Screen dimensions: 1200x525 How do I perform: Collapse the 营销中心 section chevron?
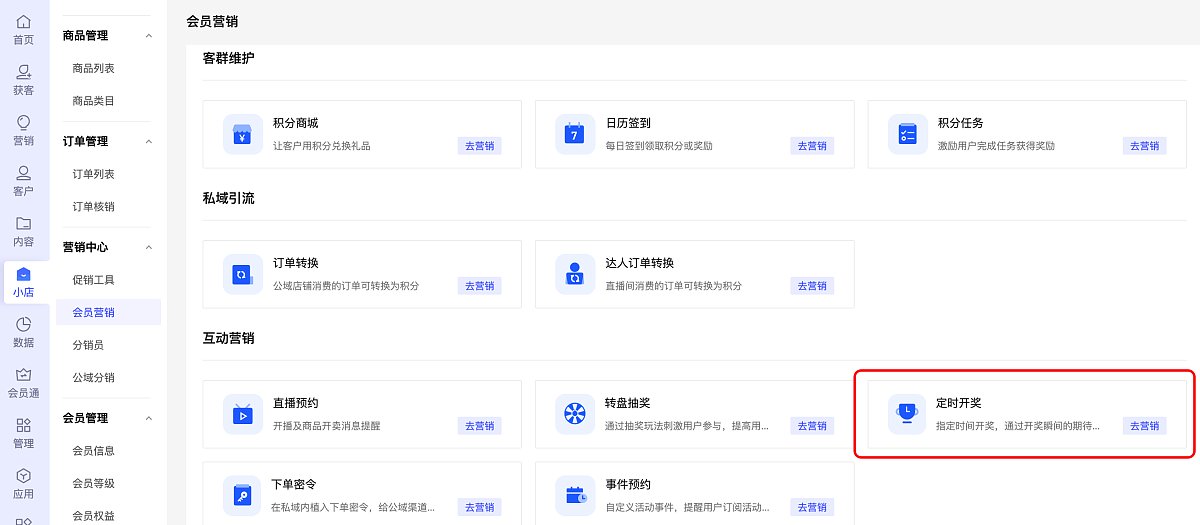point(149,247)
